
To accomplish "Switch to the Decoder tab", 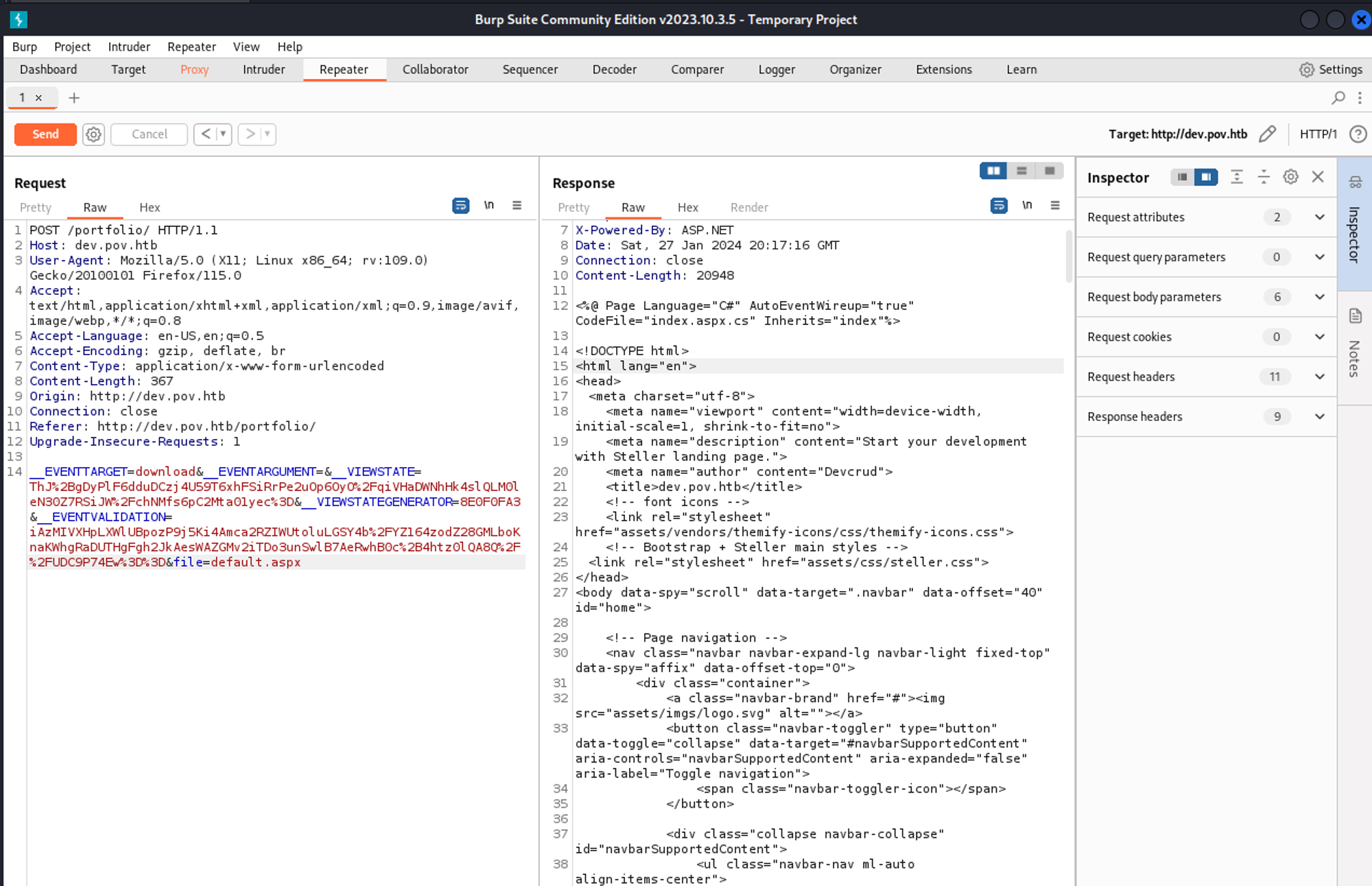I will click(x=614, y=69).
